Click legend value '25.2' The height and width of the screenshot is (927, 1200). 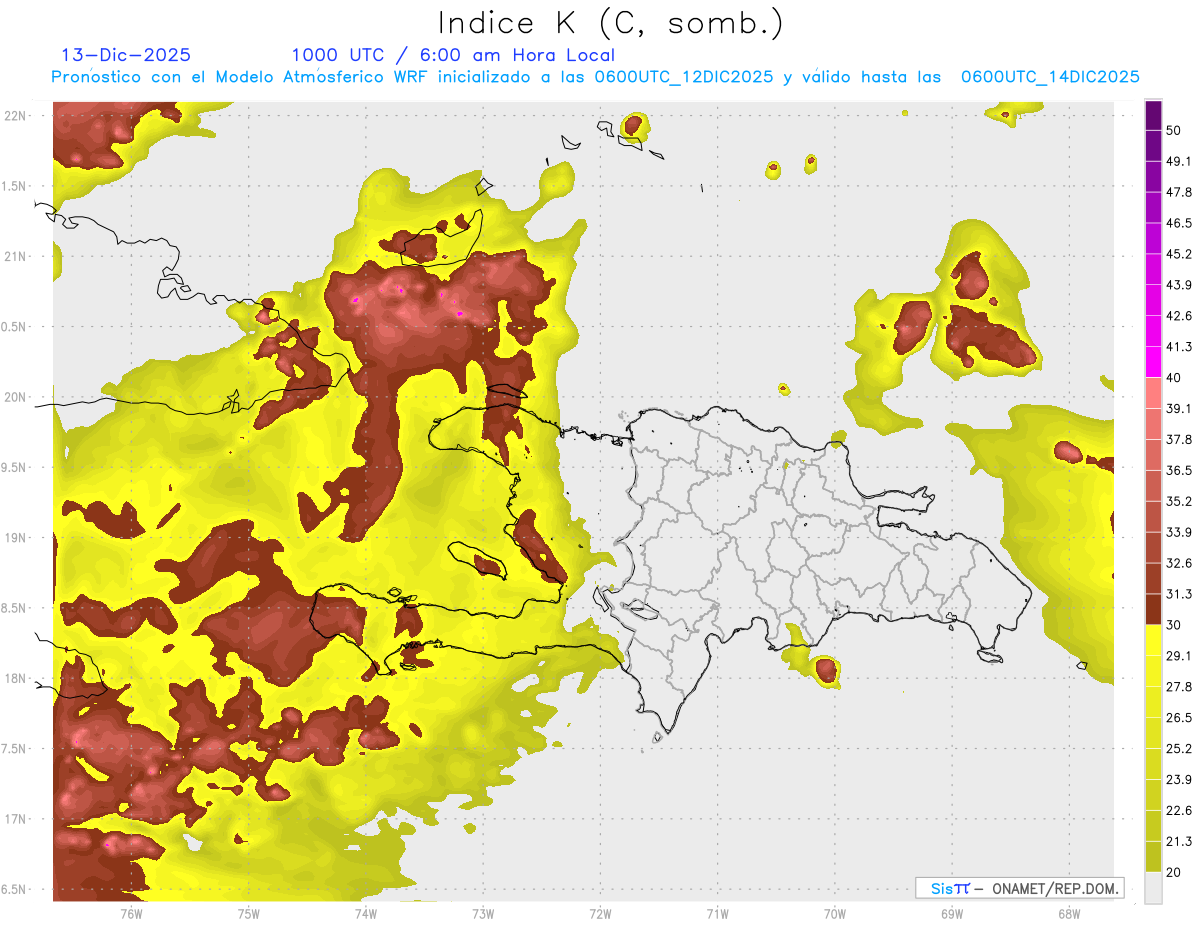(x=1178, y=749)
